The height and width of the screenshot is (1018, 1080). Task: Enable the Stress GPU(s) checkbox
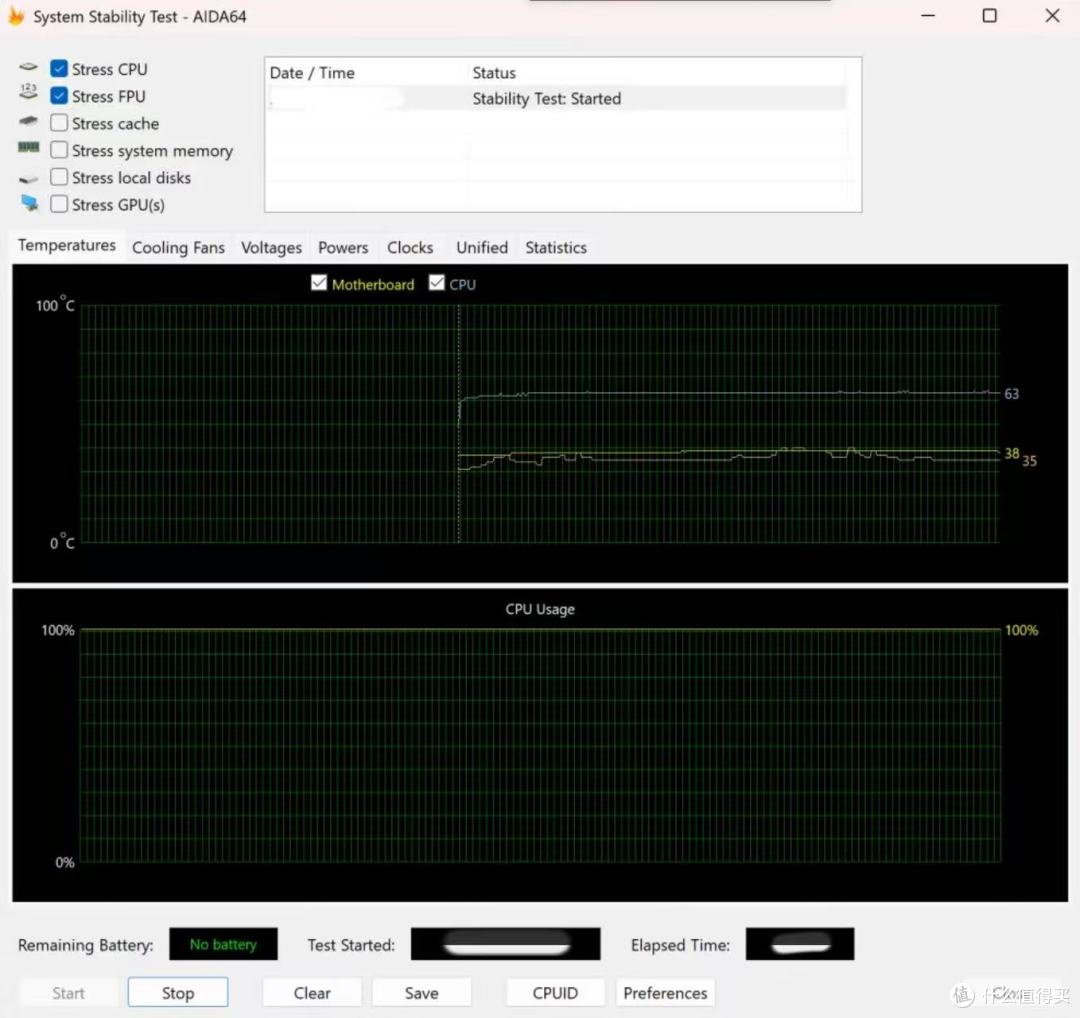(x=59, y=205)
